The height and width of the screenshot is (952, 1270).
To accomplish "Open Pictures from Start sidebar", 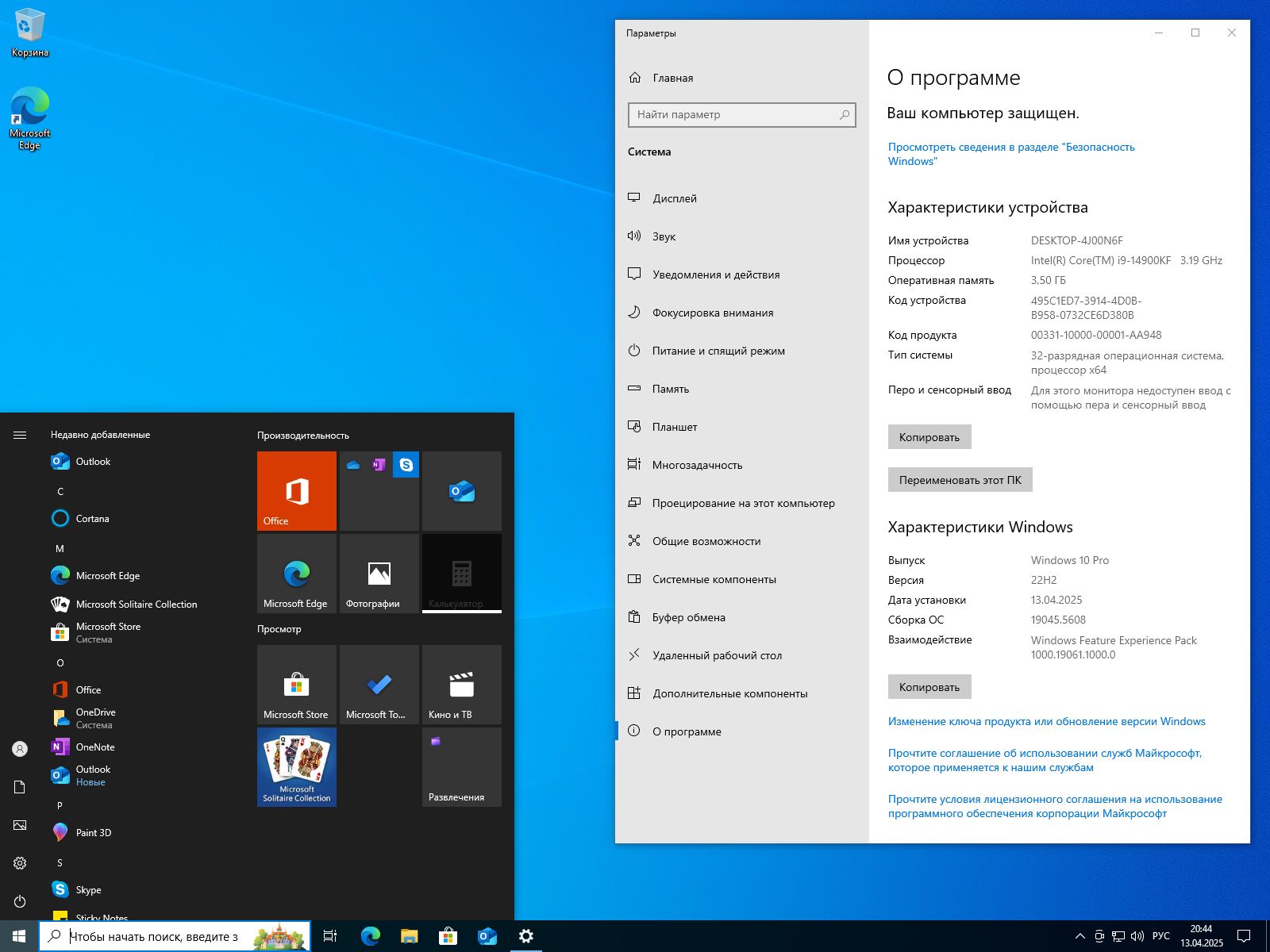I will pos(20,825).
